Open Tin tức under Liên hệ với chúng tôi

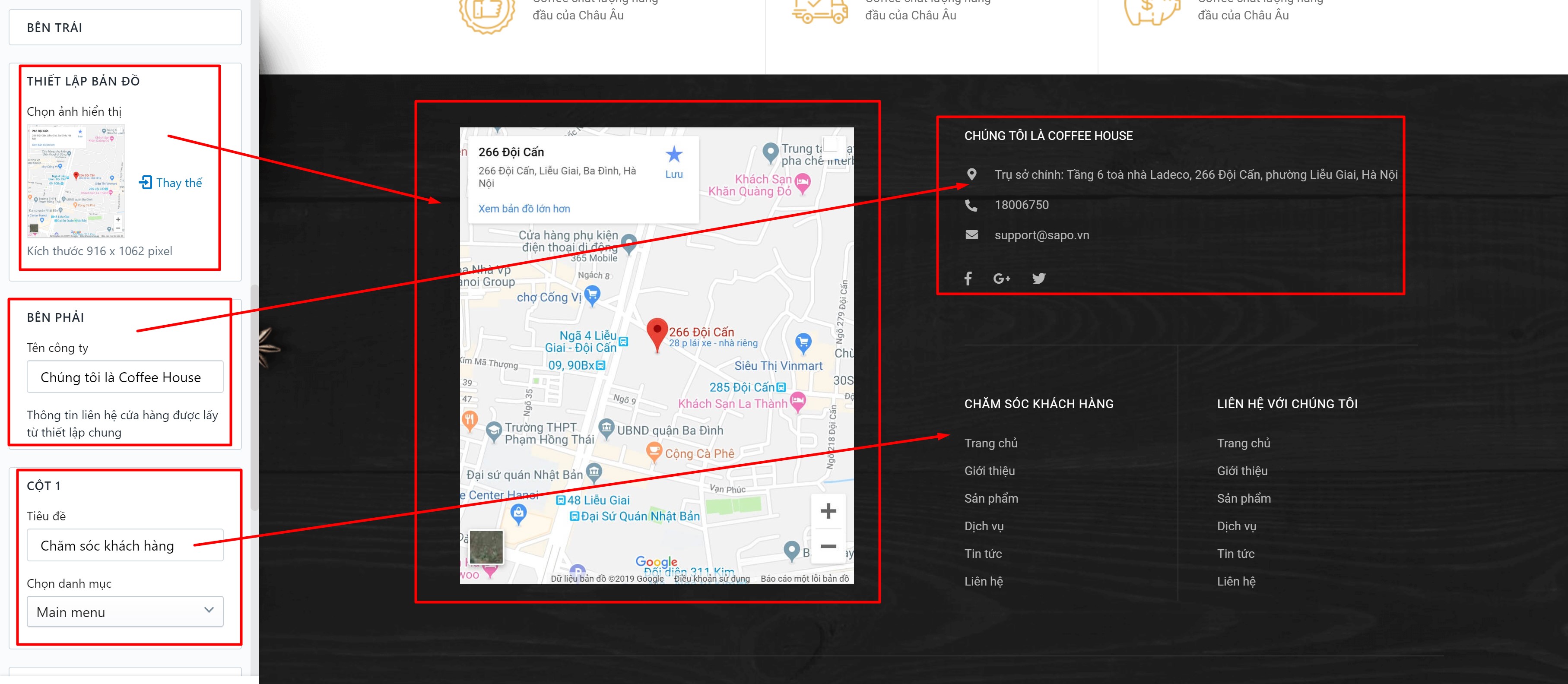click(1235, 554)
